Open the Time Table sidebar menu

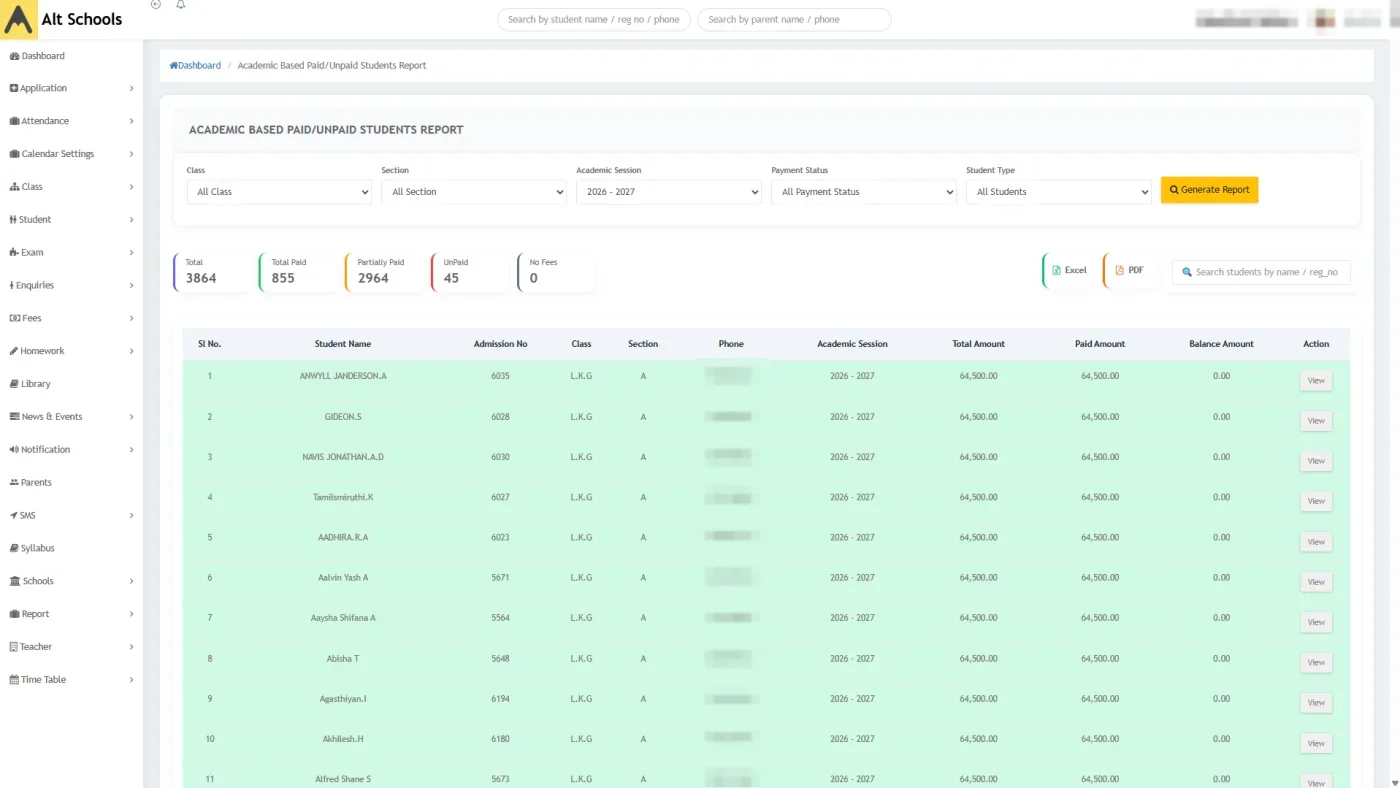71,680
